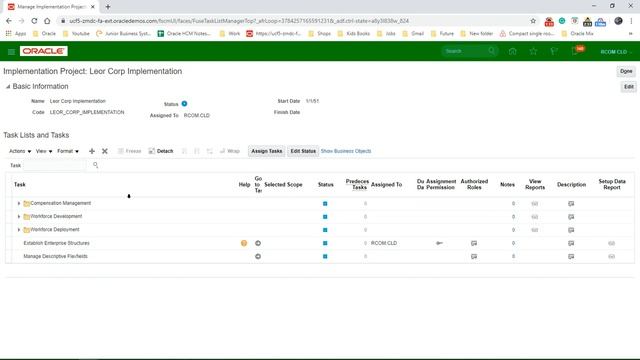Open the Oracle navigator hamburger menu
The height and width of the screenshot is (360, 640).
[x=11, y=51]
